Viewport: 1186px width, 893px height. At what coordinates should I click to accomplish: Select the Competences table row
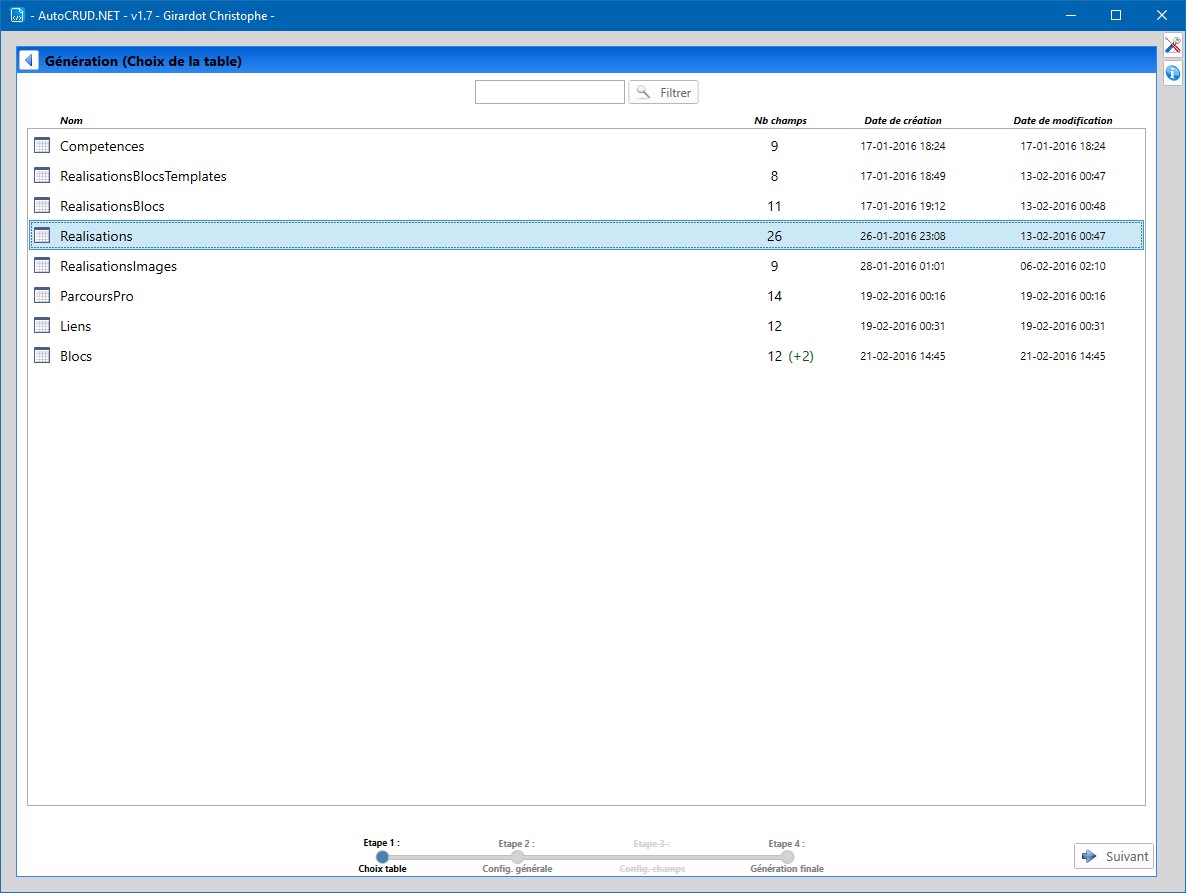tap(586, 146)
